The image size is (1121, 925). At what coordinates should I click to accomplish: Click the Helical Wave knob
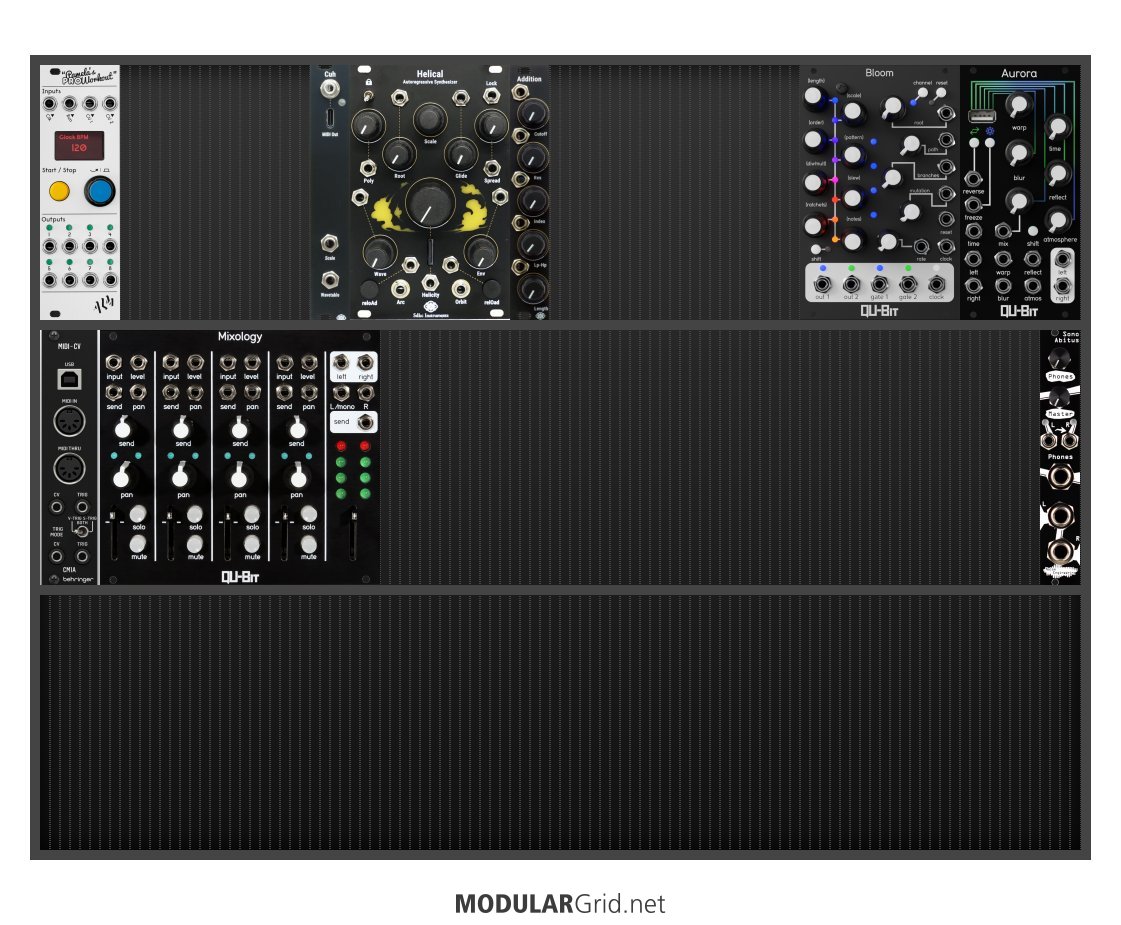coord(380,252)
